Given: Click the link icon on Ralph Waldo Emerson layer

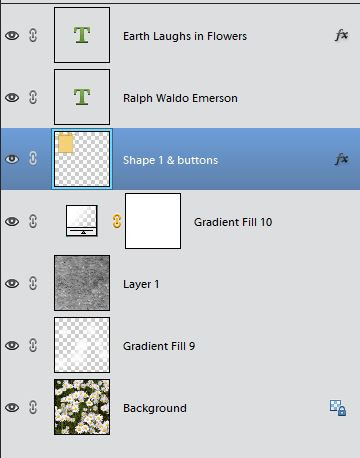Looking at the screenshot, I should pyautogui.click(x=33, y=97).
